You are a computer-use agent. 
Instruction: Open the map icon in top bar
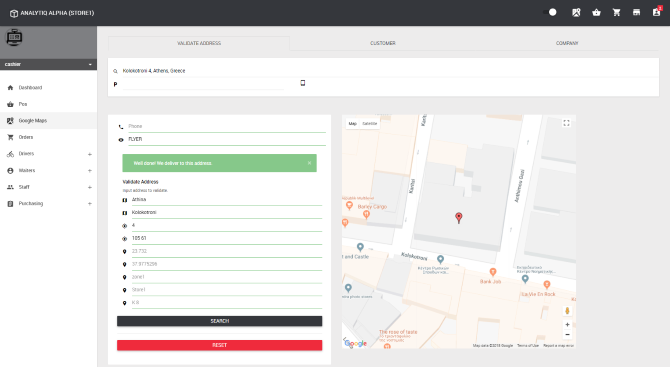[x=576, y=13]
